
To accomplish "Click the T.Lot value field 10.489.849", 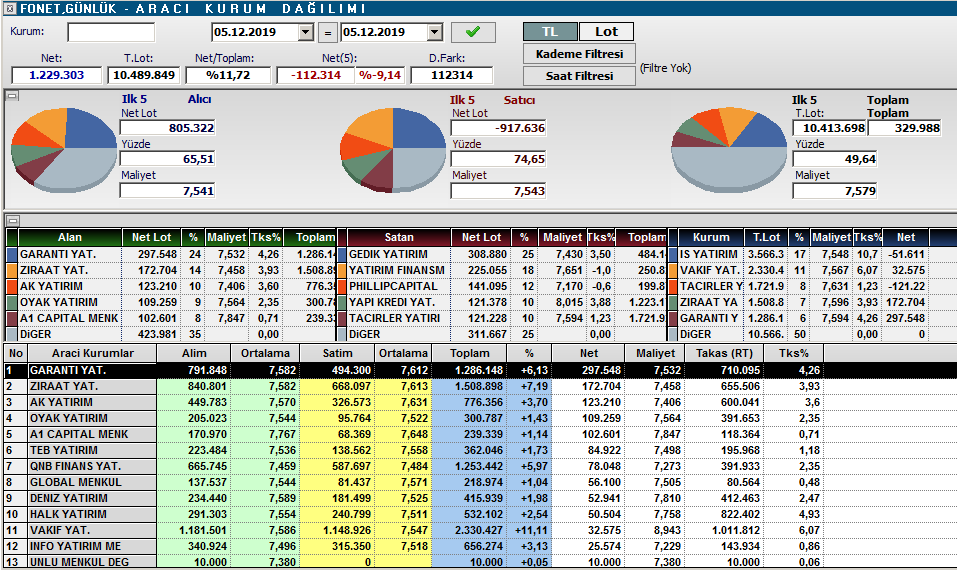I will coord(143,75).
